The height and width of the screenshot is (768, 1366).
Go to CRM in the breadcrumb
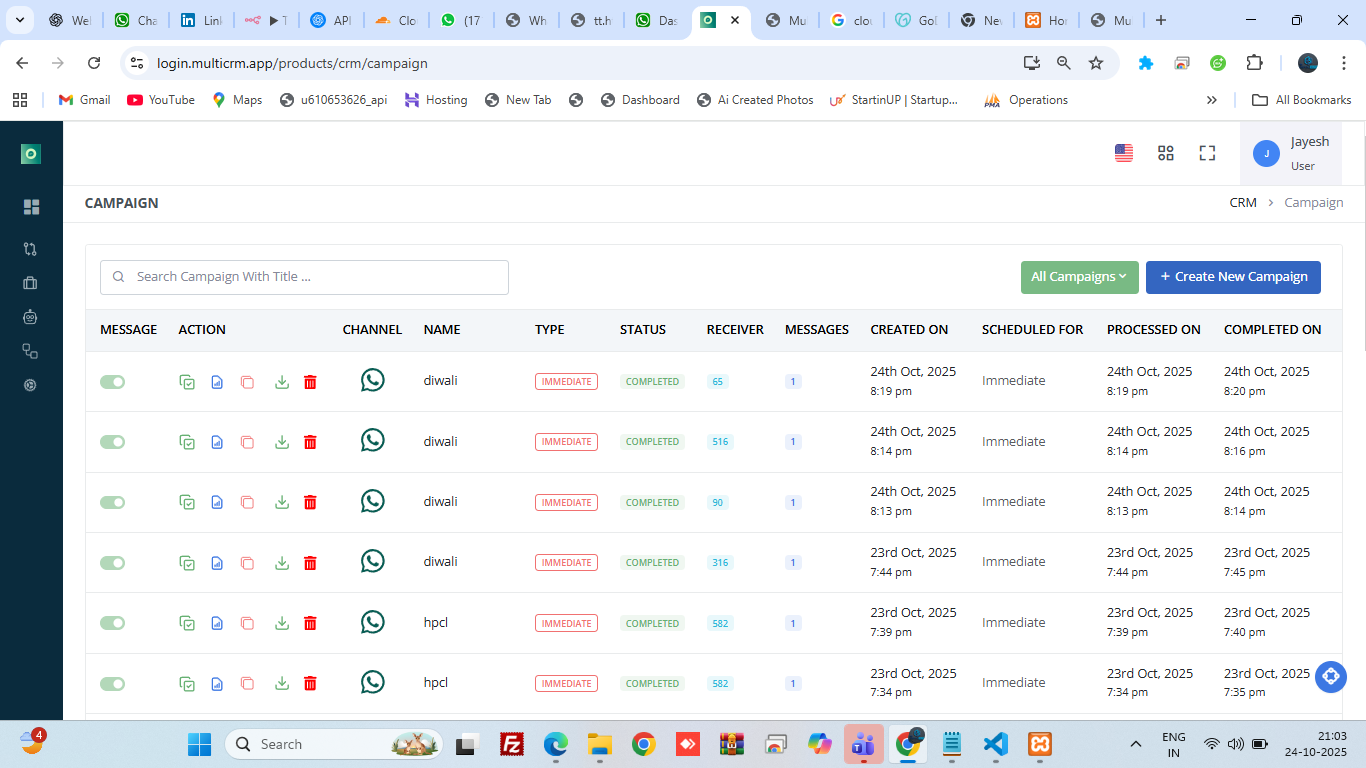coord(1242,203)
